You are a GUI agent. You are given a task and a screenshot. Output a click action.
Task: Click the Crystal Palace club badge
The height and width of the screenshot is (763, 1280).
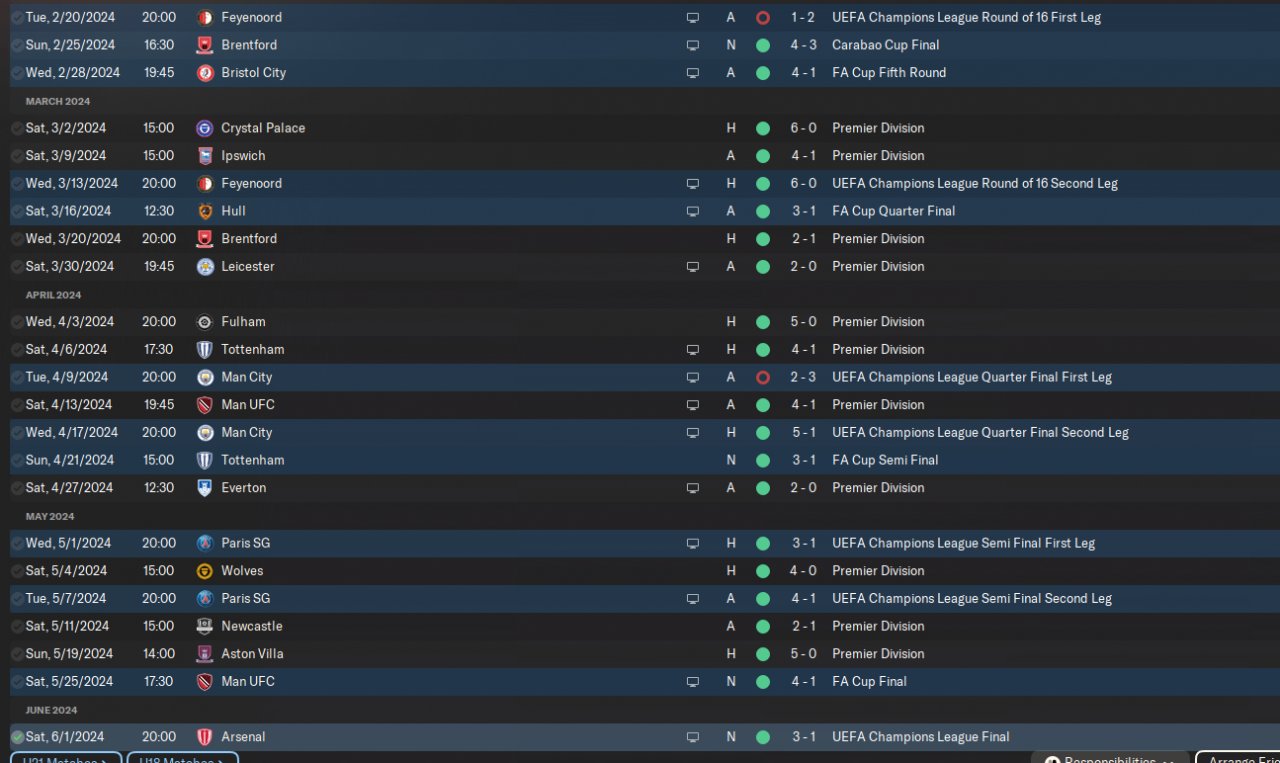tap(205, 128)
